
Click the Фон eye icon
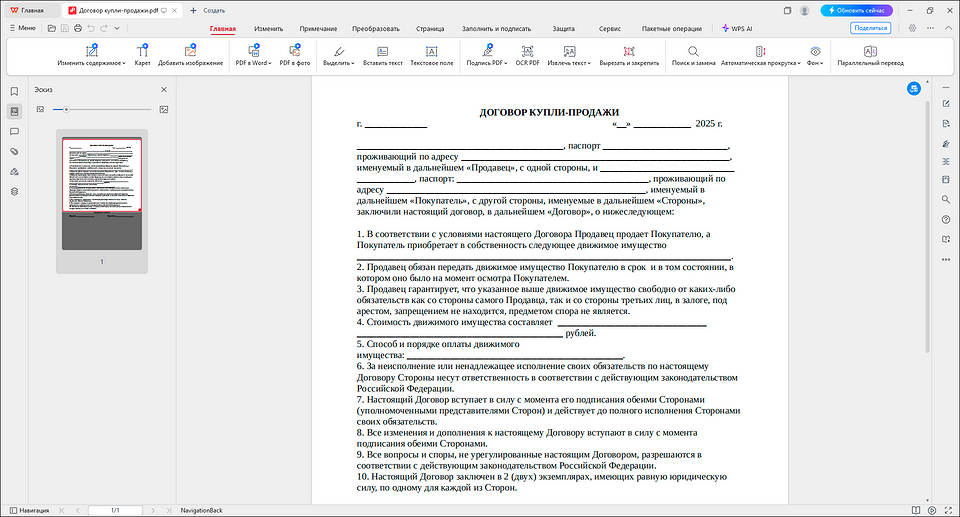(815, 51)
